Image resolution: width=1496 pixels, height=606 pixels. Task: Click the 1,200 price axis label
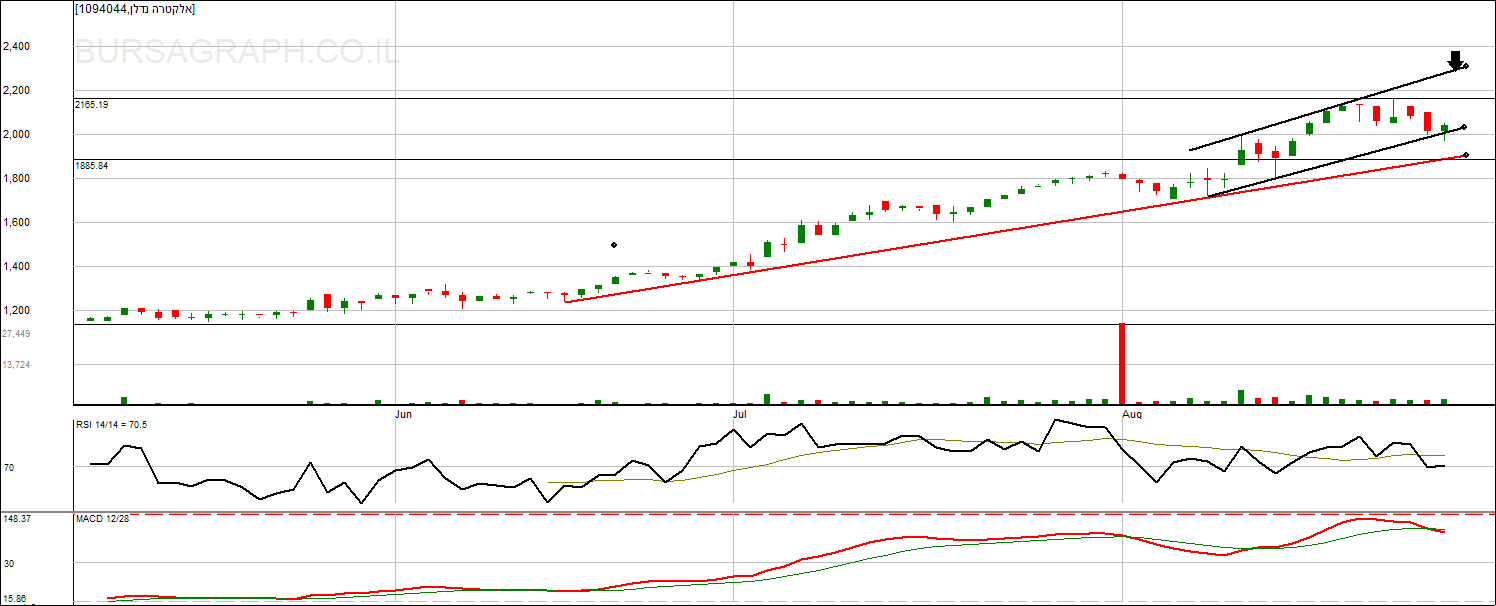click(16, 311)
